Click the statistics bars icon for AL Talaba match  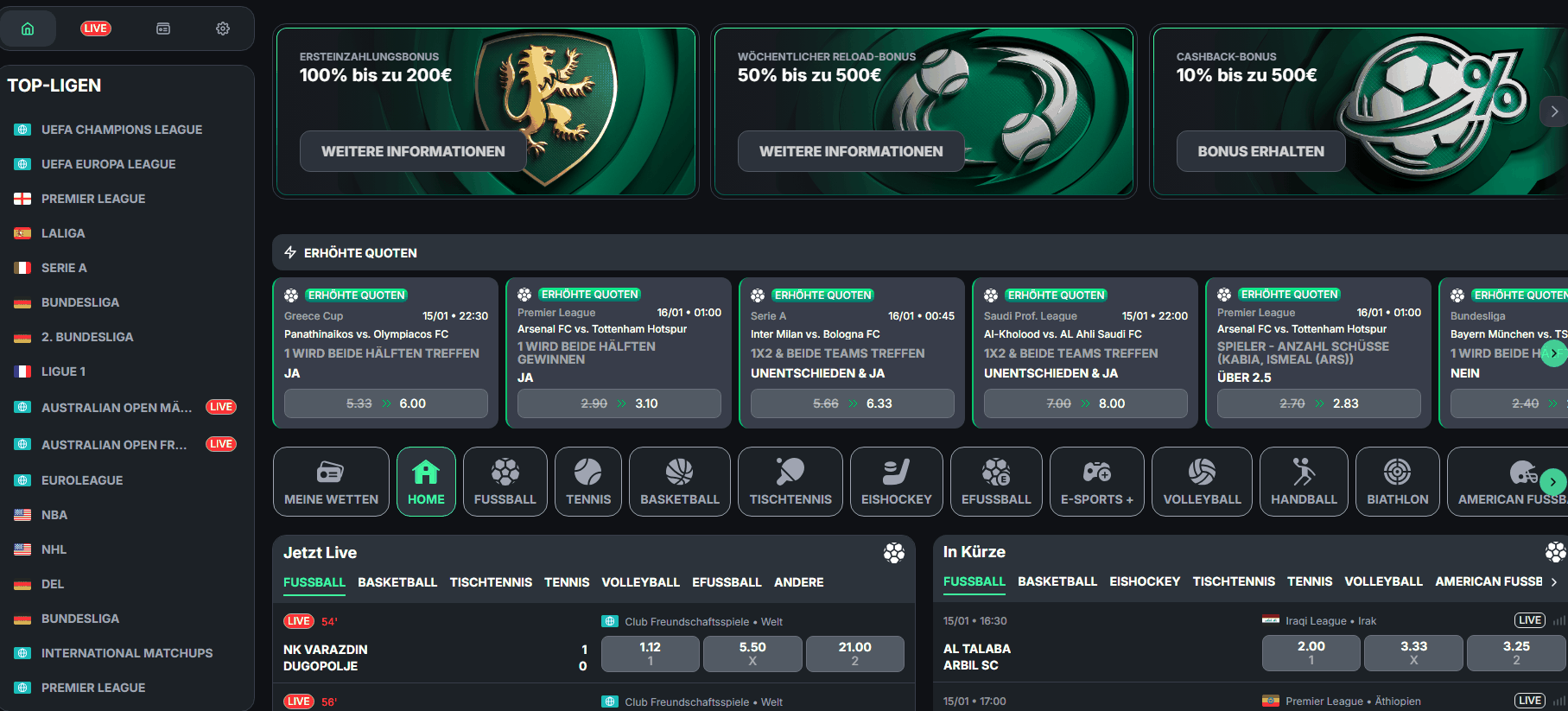click(1558, 620)
